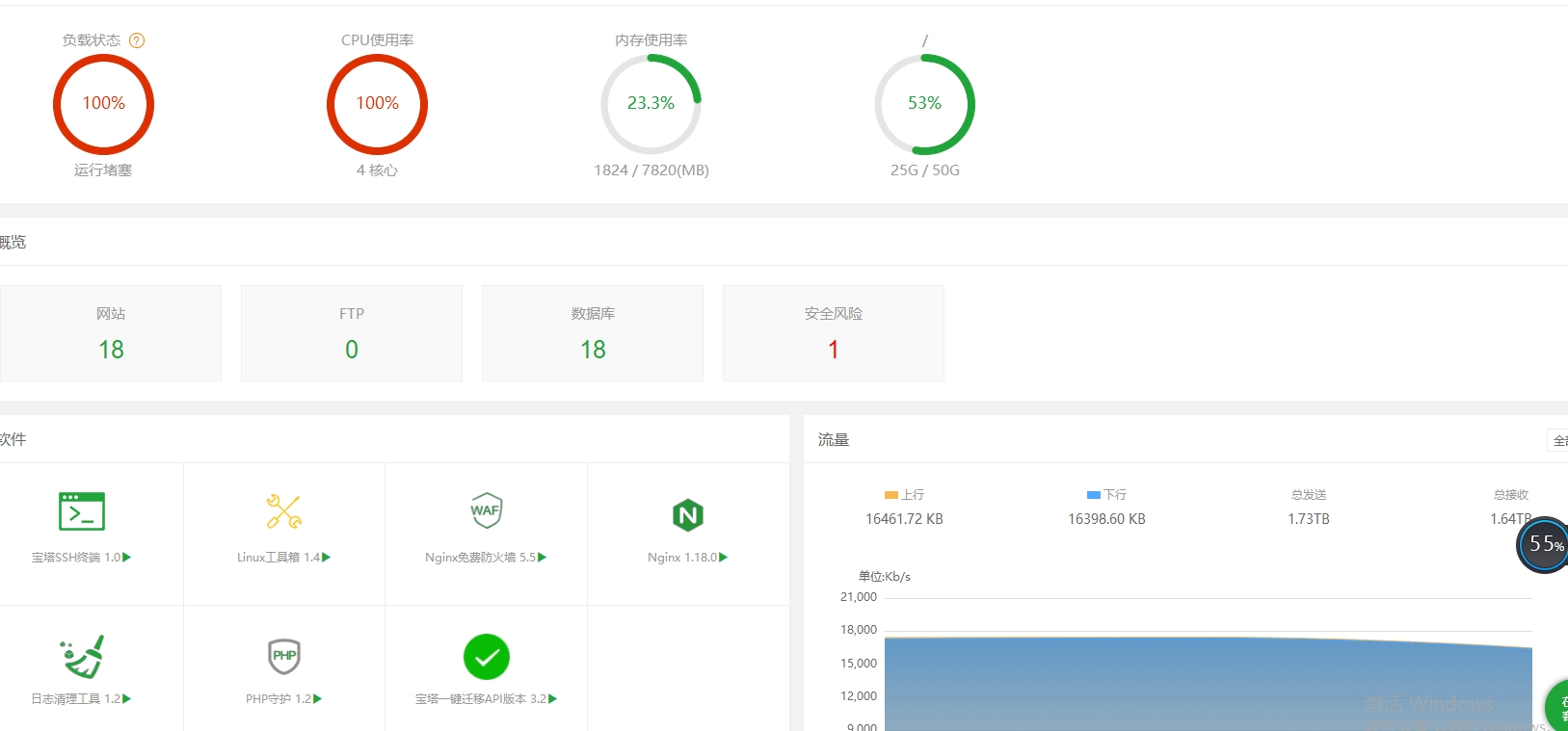Open the 安全风险 1 overview card
This screenshot has width=1568, height=731.
834,333
